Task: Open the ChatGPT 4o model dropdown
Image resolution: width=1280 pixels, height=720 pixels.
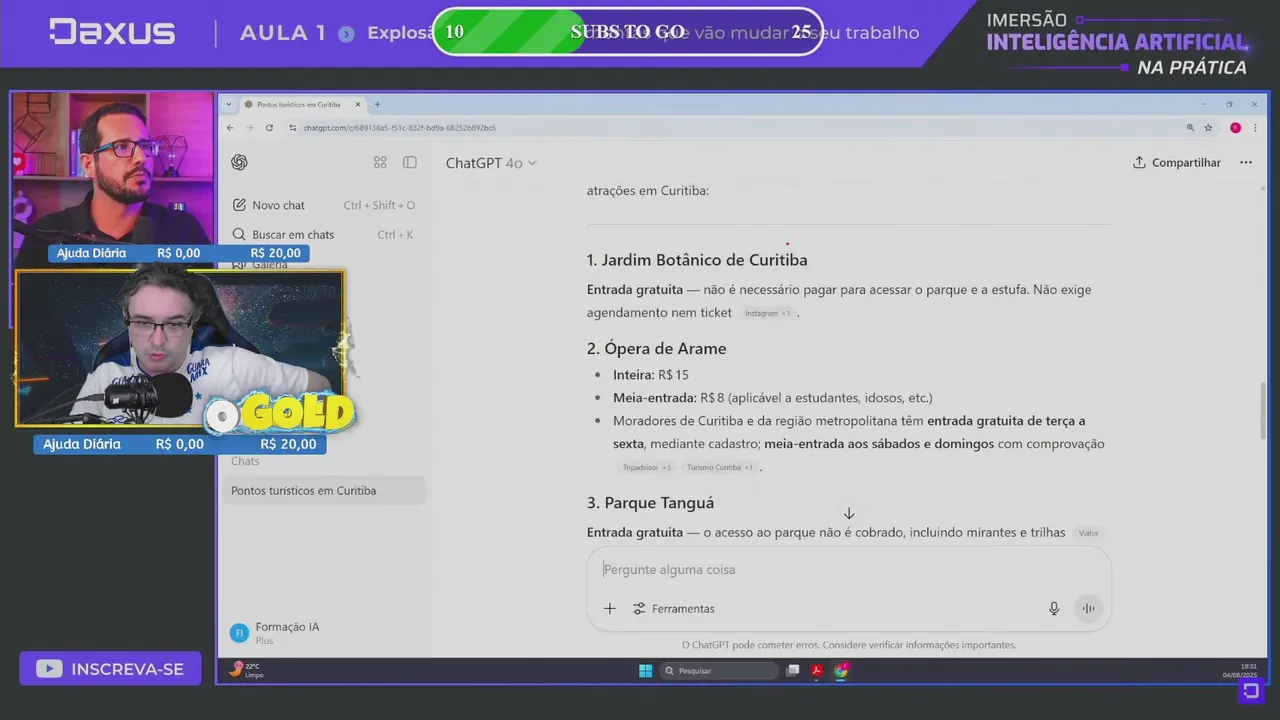Action: tap(491, 163)
